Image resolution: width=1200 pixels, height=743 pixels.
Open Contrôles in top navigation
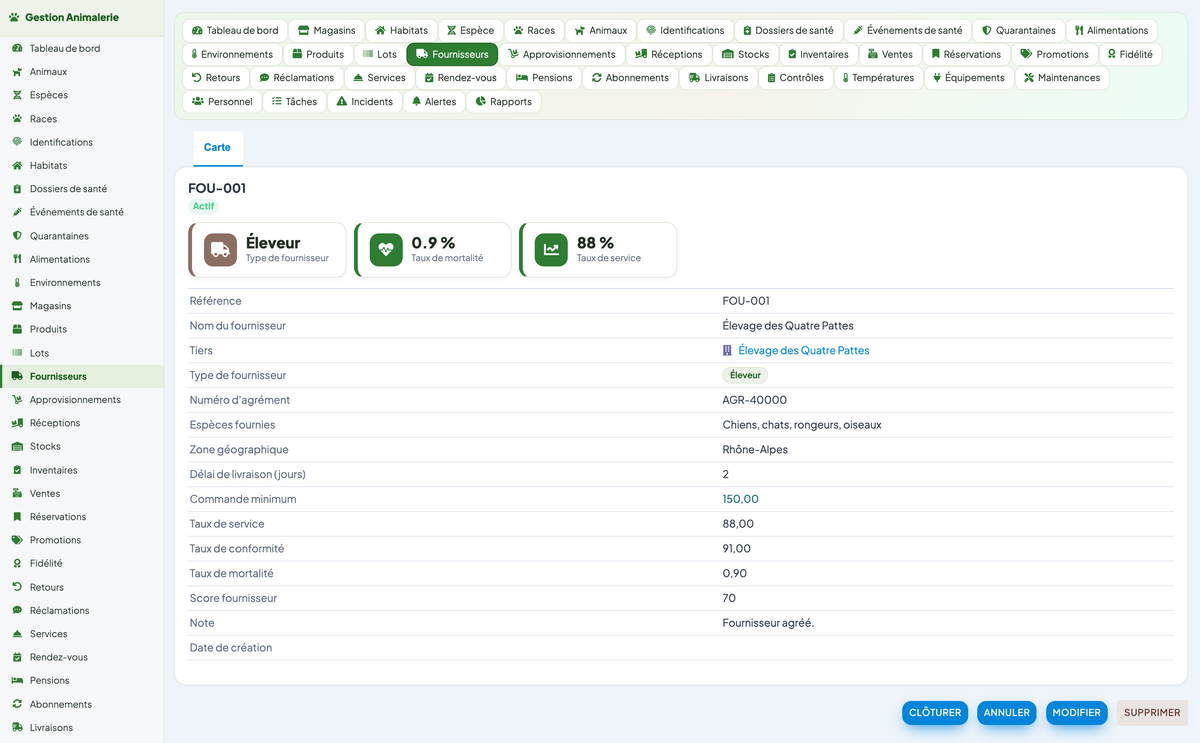(x=795, y=78)
